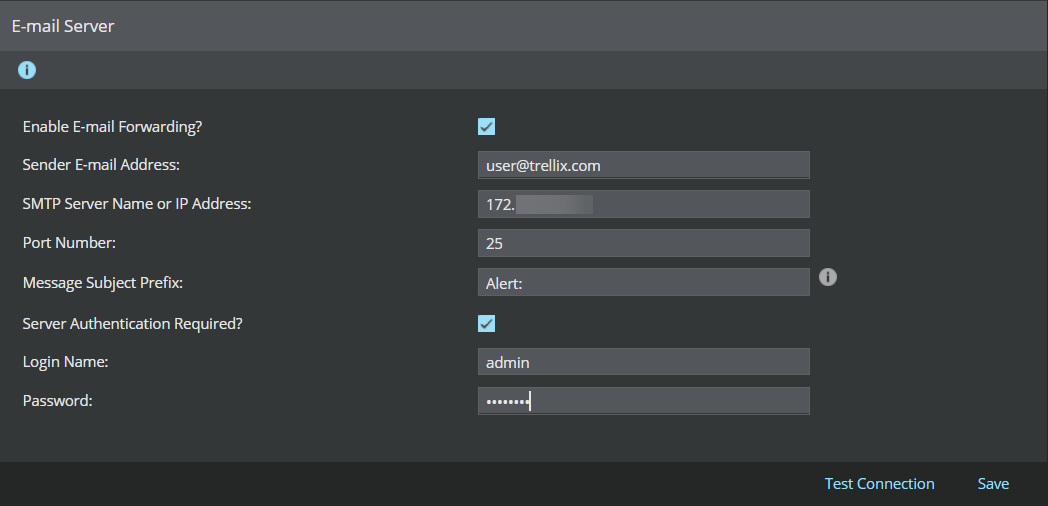Click the Message Subject Prefix field
This screenshot has height=506, width=1048.
pyautogui.click(x=644, y=283)
